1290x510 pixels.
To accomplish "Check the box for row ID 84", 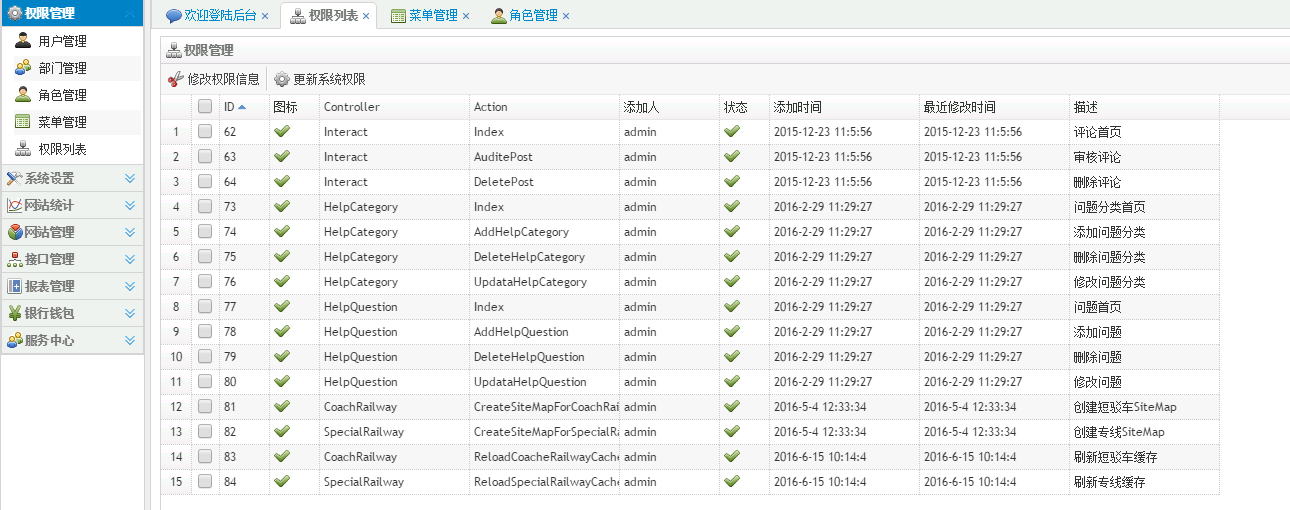I will [205, 481].
